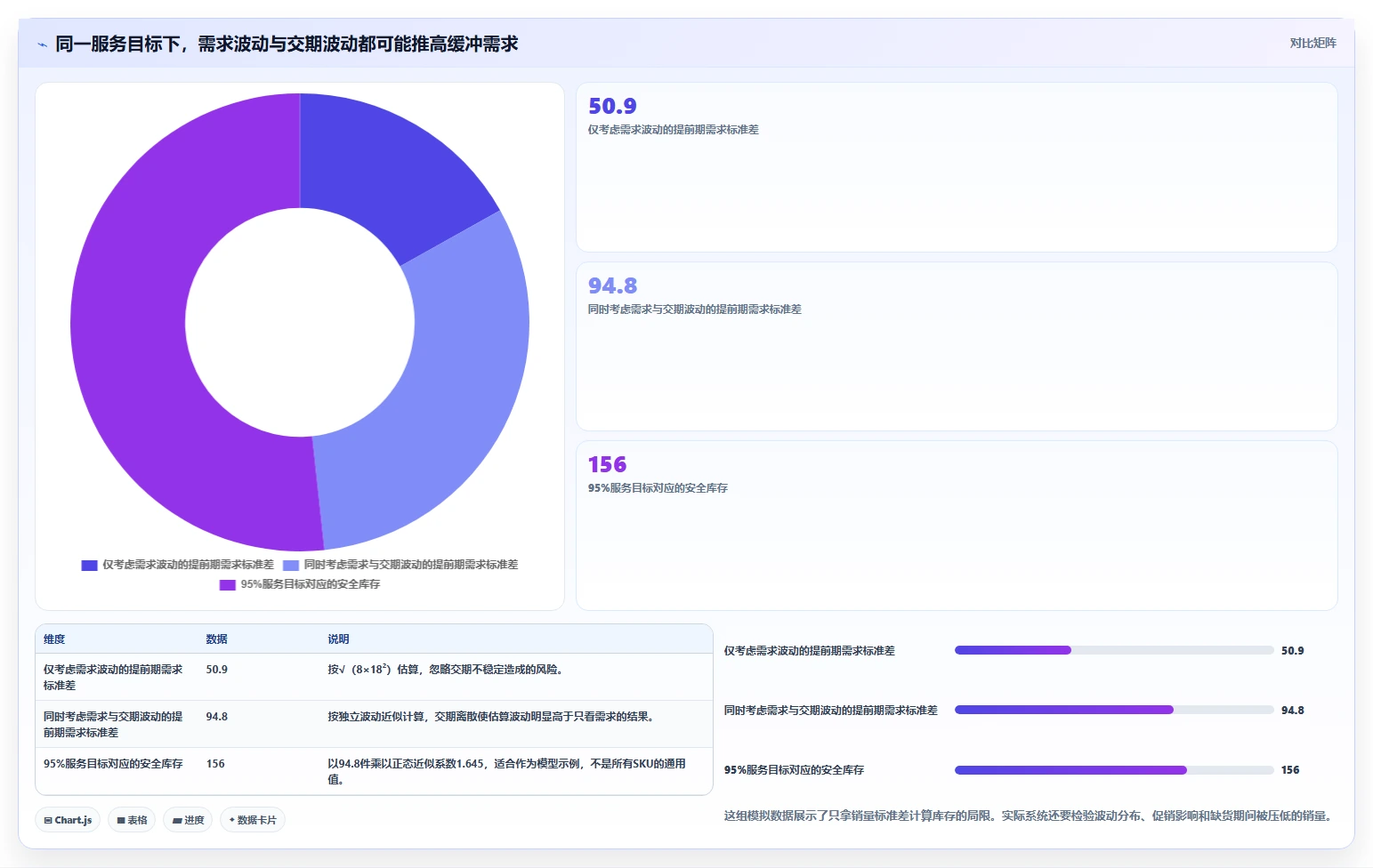The height and width of the screenshot is (868, 1373).
Task: Click the footnote starting 这组模拟数据展示了
Action: pyautogui.click(x=1030, y=816)
